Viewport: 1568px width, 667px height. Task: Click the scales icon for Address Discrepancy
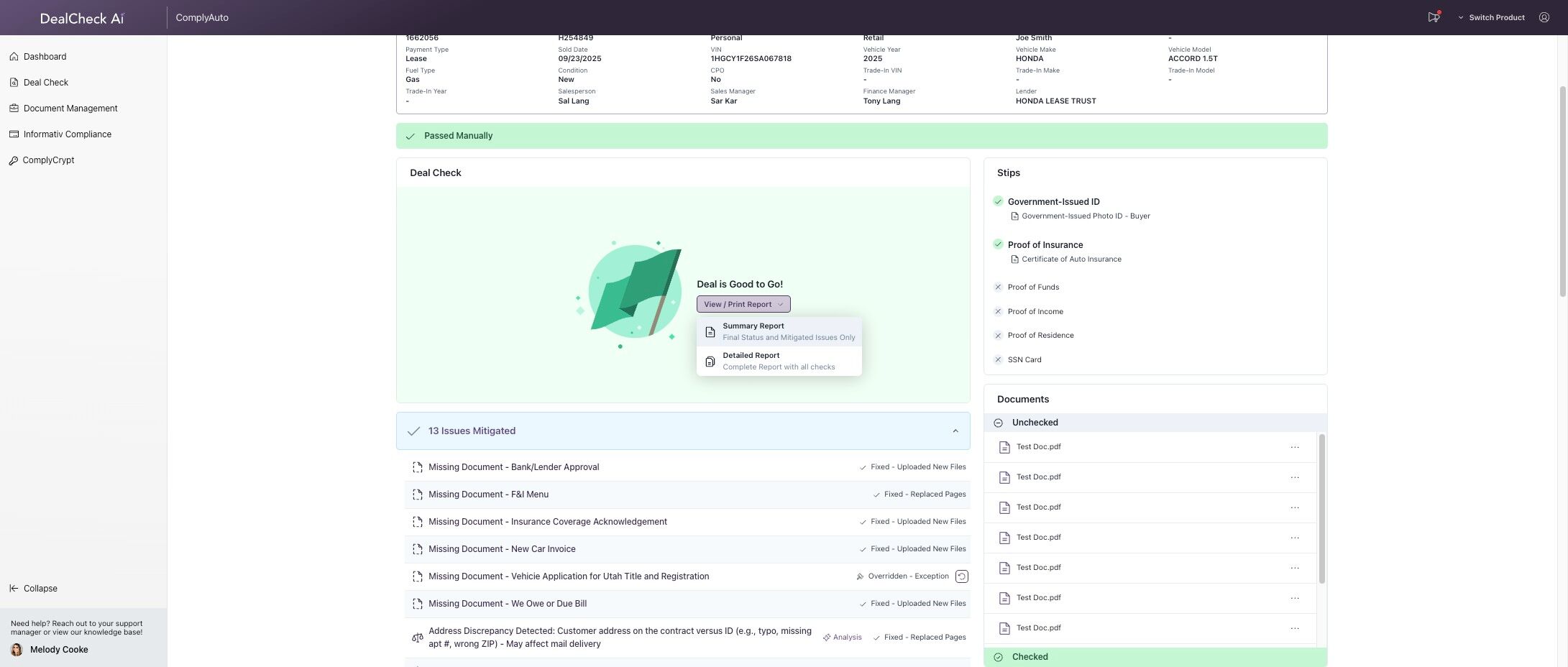tap(417, 638)
